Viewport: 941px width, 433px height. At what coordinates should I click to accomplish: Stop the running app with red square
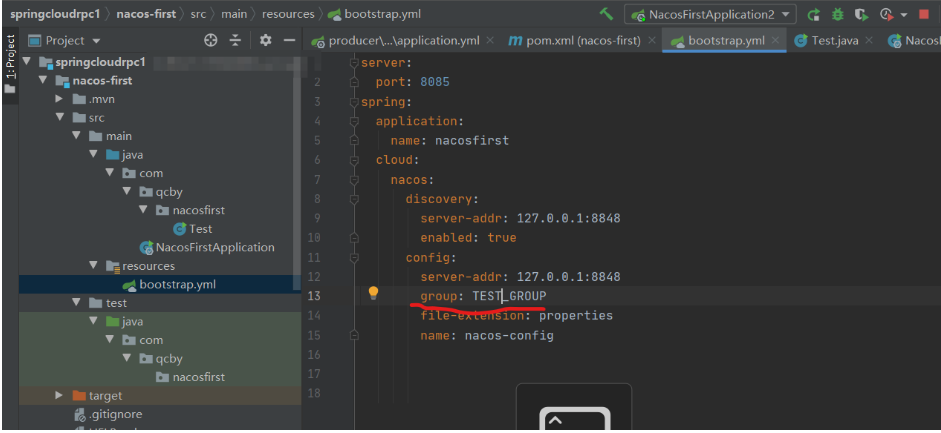(923, 14)
